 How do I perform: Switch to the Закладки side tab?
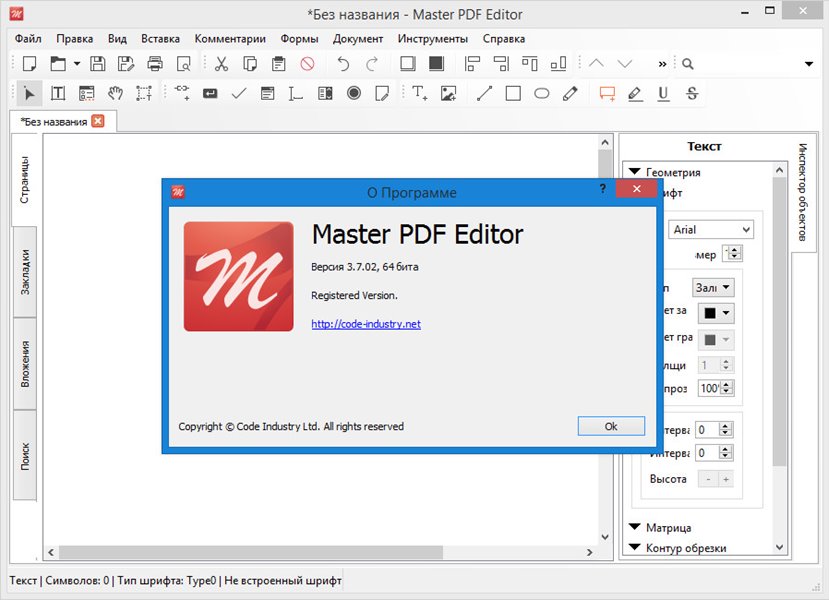pyautogui.click(x=25, y=272)
